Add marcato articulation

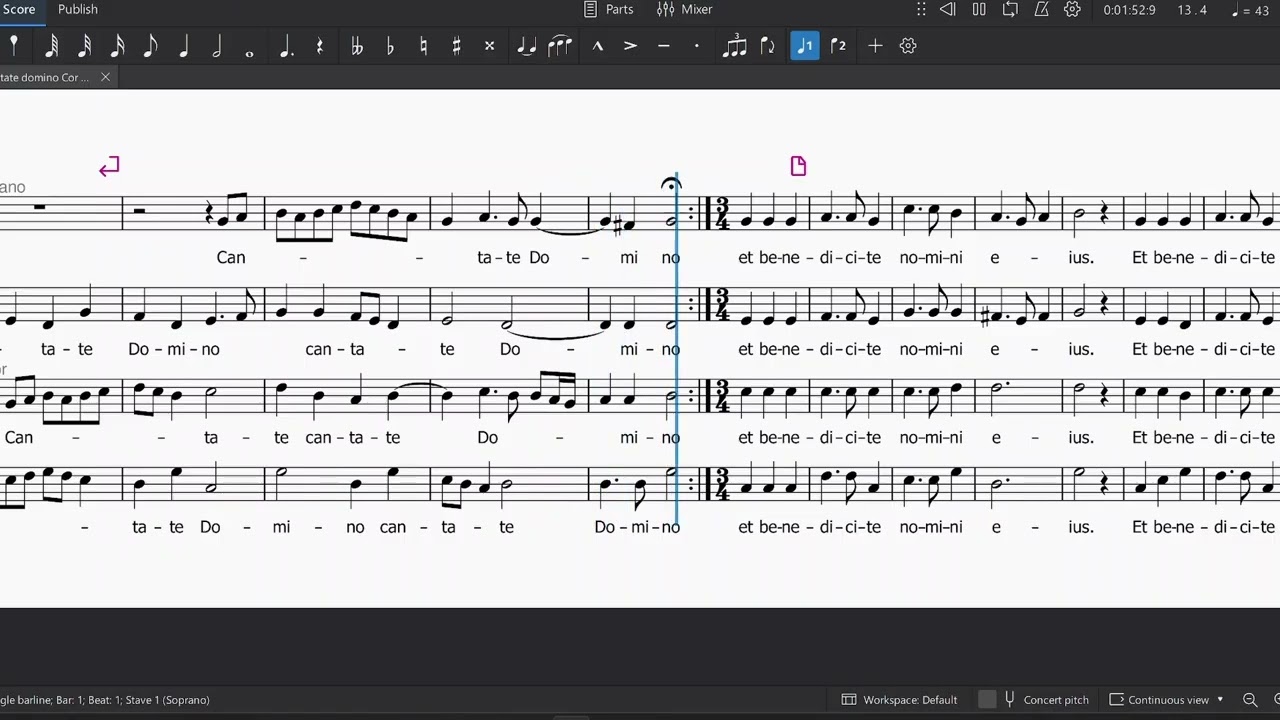point(598,45)
